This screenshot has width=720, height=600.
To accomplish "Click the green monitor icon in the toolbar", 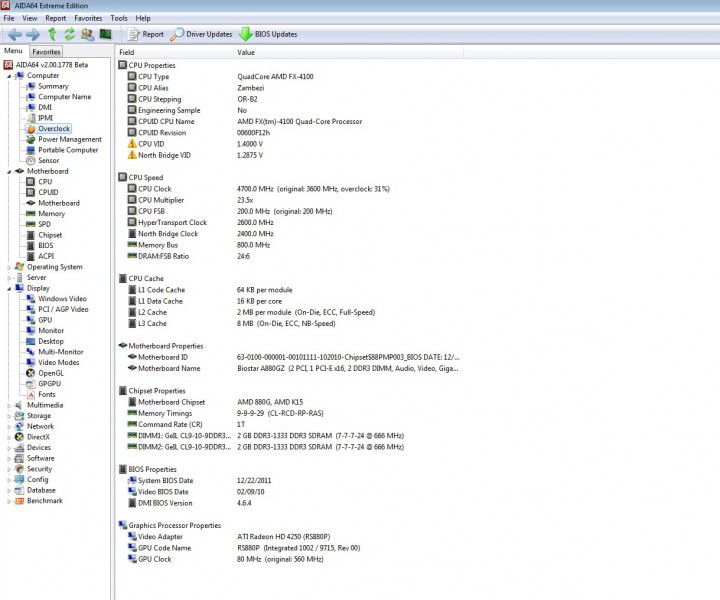I will point(106,34).
